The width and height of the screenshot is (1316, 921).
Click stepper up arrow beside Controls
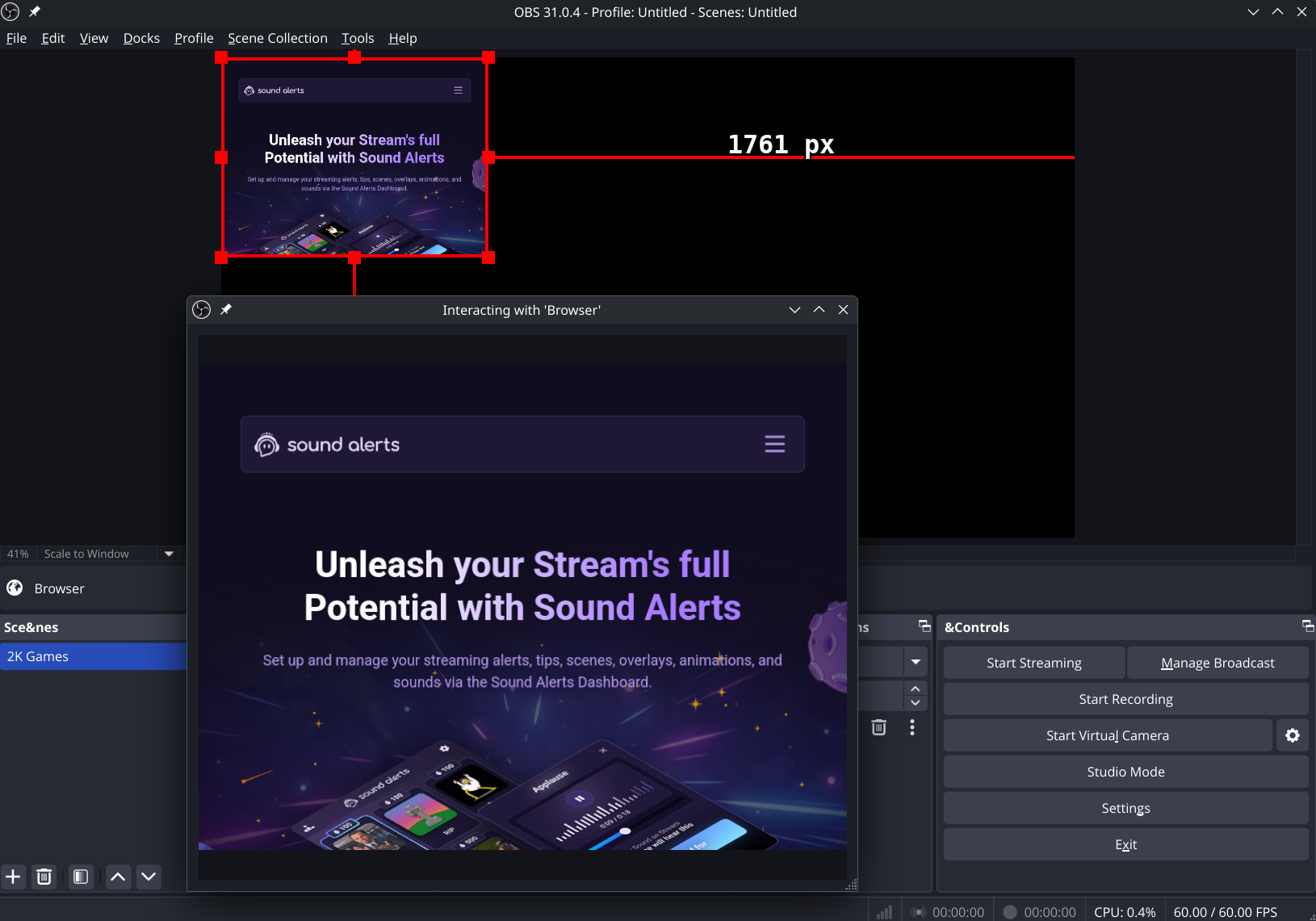[x=916, y=689]
